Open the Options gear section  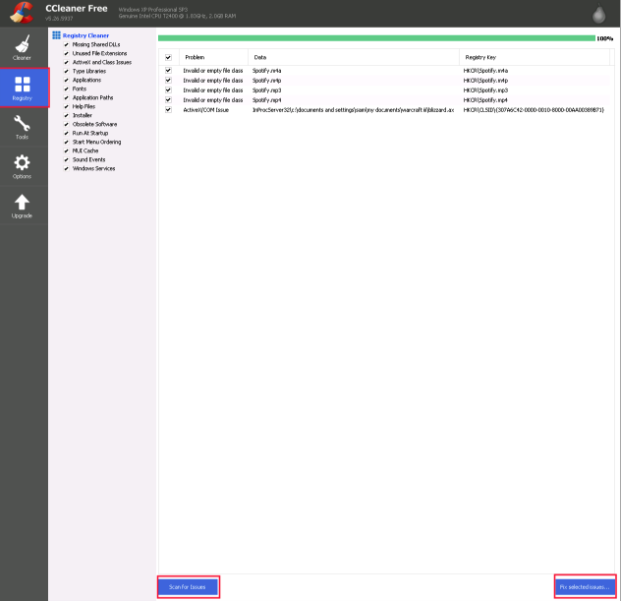click(22, 166)
